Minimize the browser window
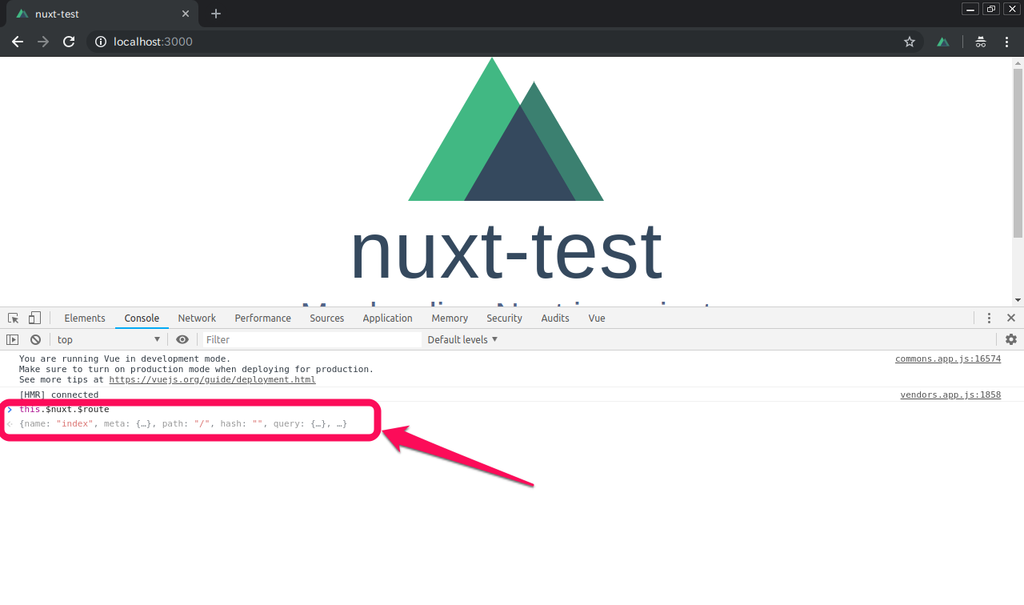This screenshot has width=1024, height=605. 970,8
